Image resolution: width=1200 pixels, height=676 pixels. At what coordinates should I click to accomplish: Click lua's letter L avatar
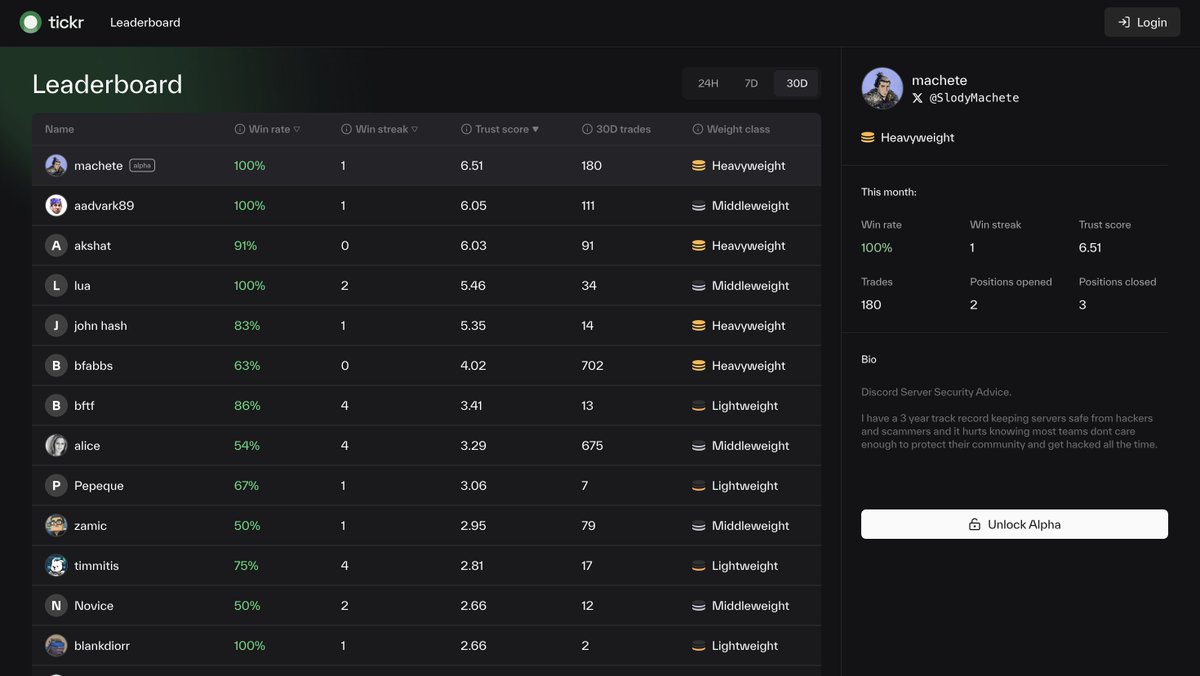56,286
